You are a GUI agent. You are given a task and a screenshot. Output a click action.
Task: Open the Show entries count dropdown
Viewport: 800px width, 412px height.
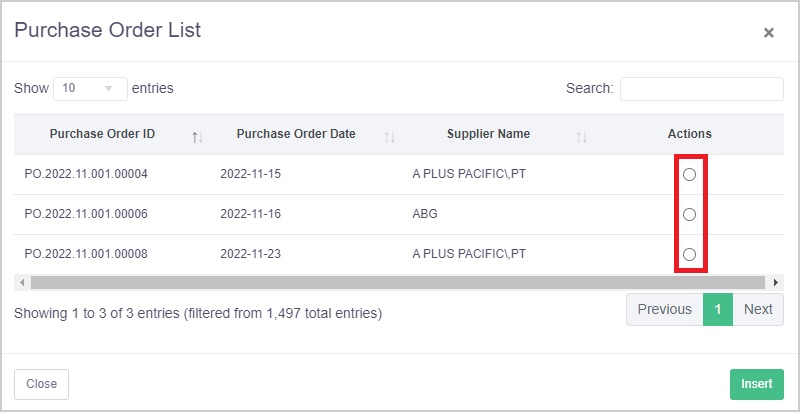(90, 88)
